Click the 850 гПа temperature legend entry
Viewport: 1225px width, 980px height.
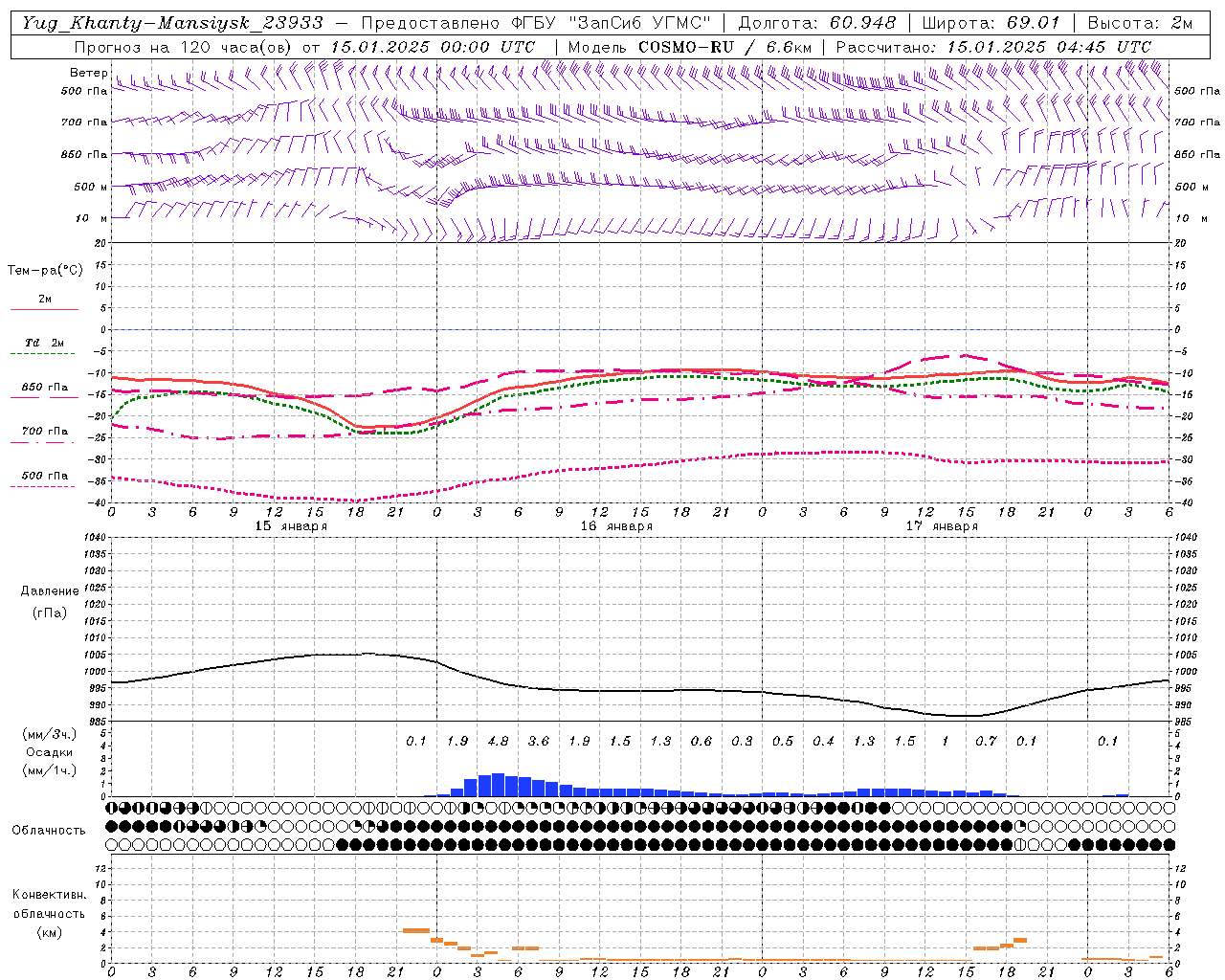click(45, 388)
